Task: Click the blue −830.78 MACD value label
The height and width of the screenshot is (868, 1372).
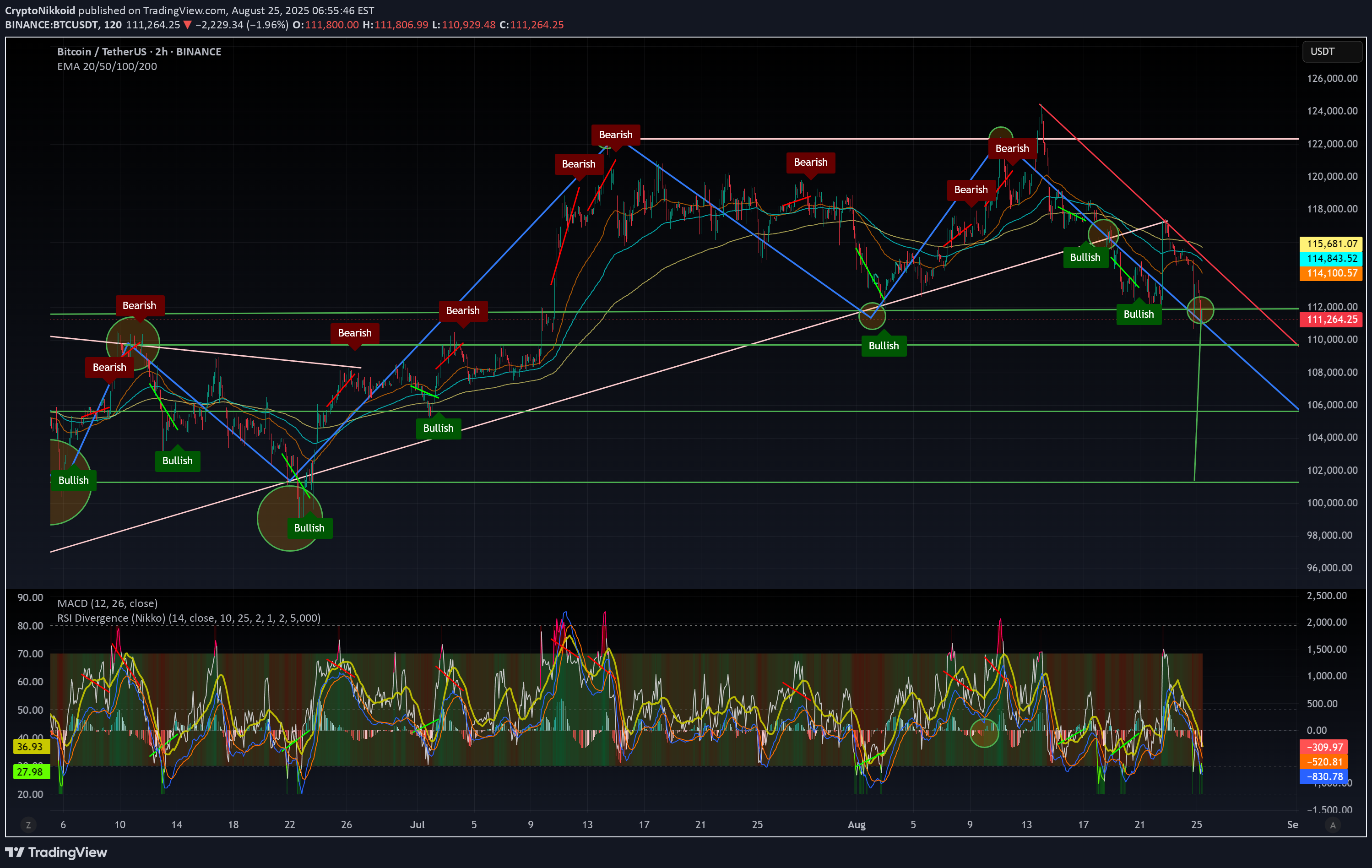Action: tap(1323, 776)
